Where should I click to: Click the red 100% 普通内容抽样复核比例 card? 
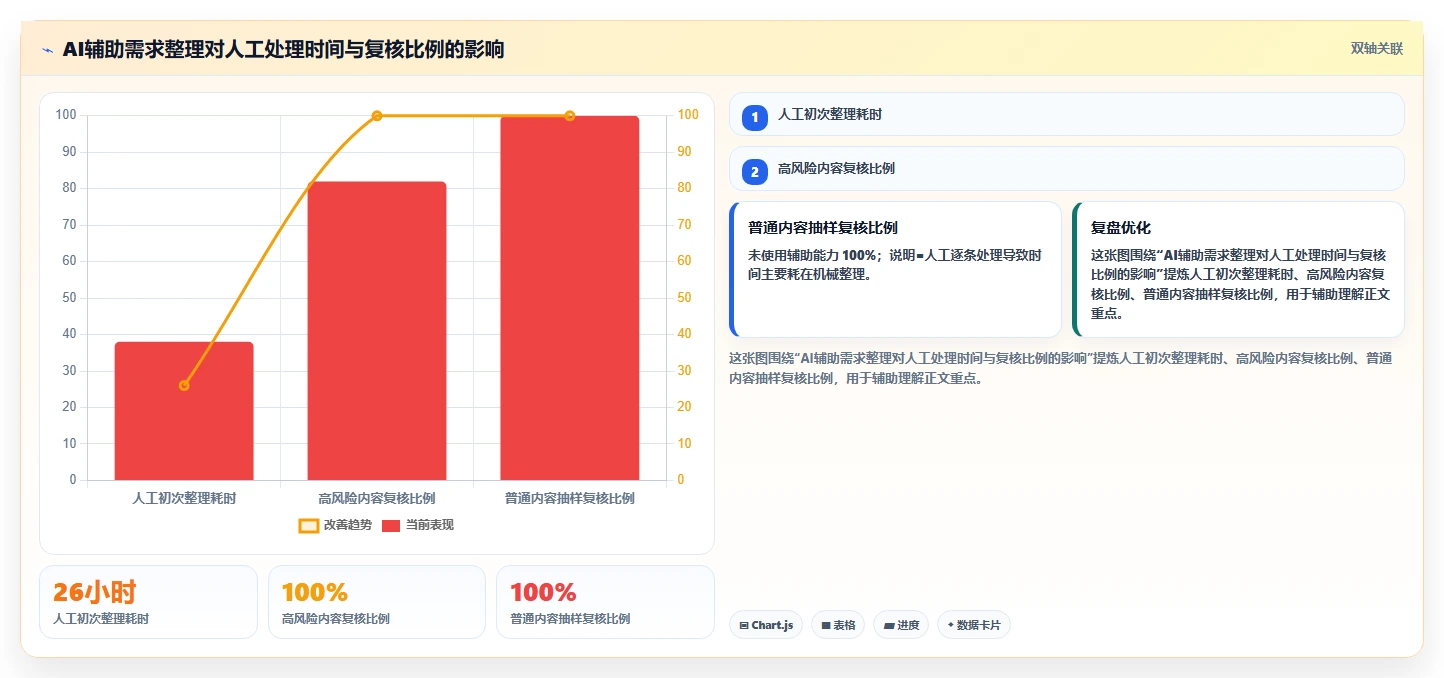605,602
